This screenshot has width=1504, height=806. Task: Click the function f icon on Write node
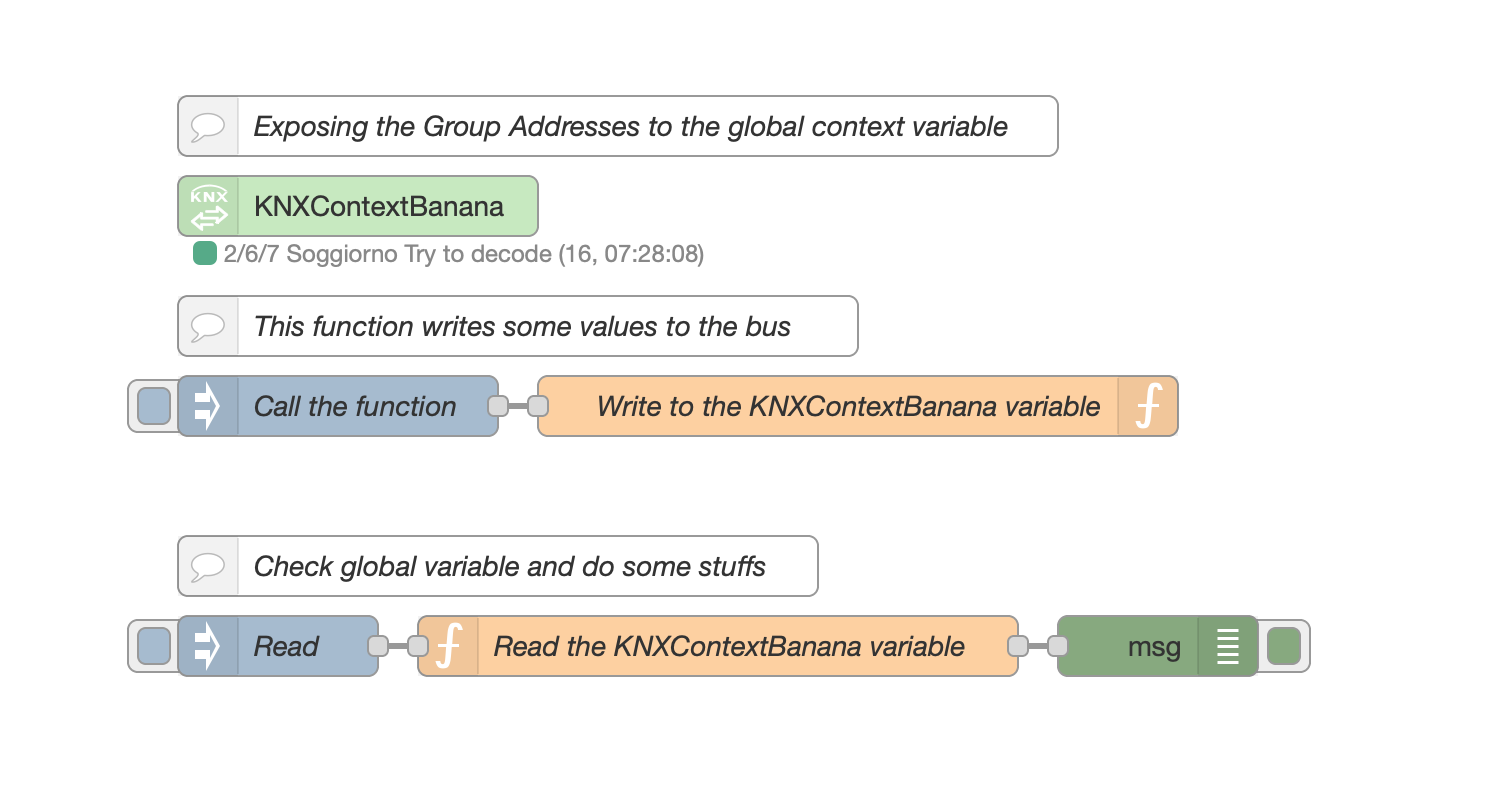tap(1148, 406)
